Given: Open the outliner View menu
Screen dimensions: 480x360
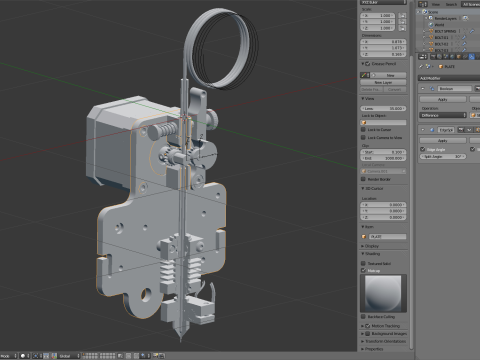Looking at the screenshot, I should pos(436,4).
